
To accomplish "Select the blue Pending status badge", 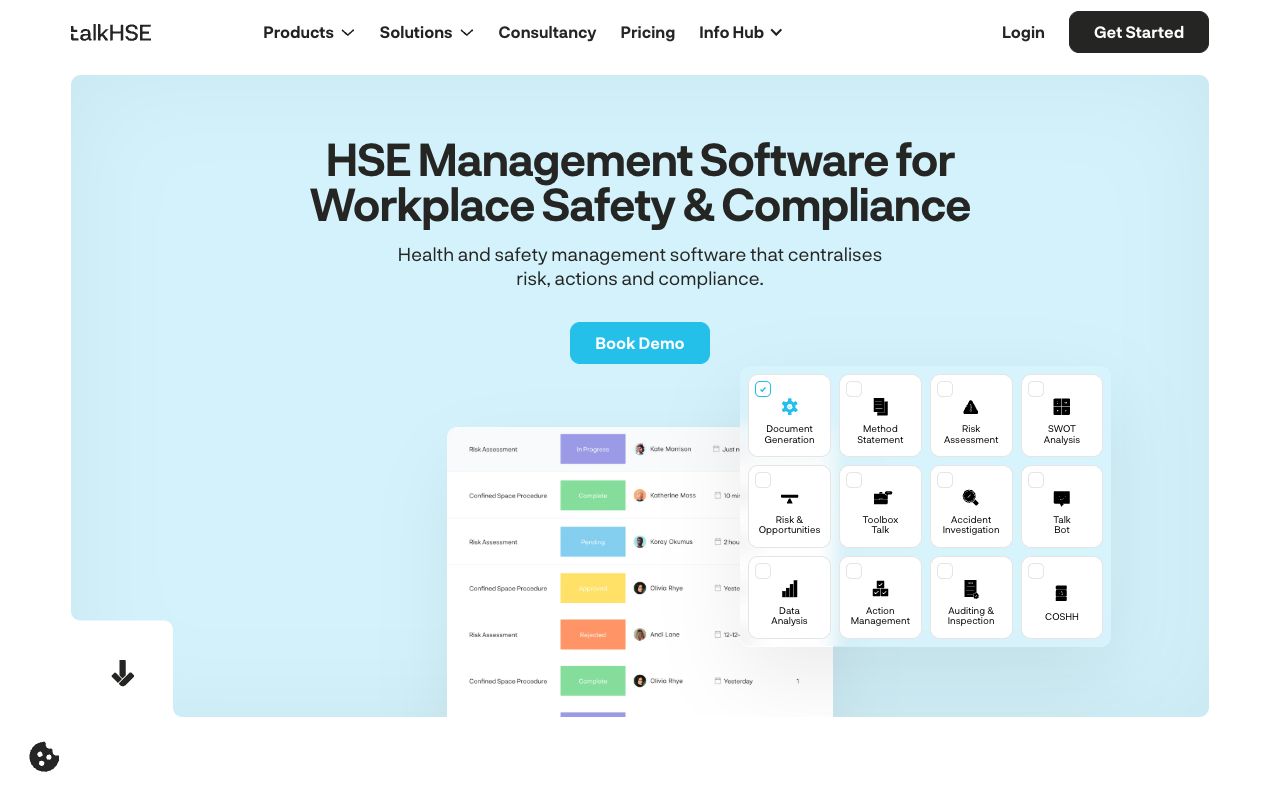I will click(x=593, y=542).
